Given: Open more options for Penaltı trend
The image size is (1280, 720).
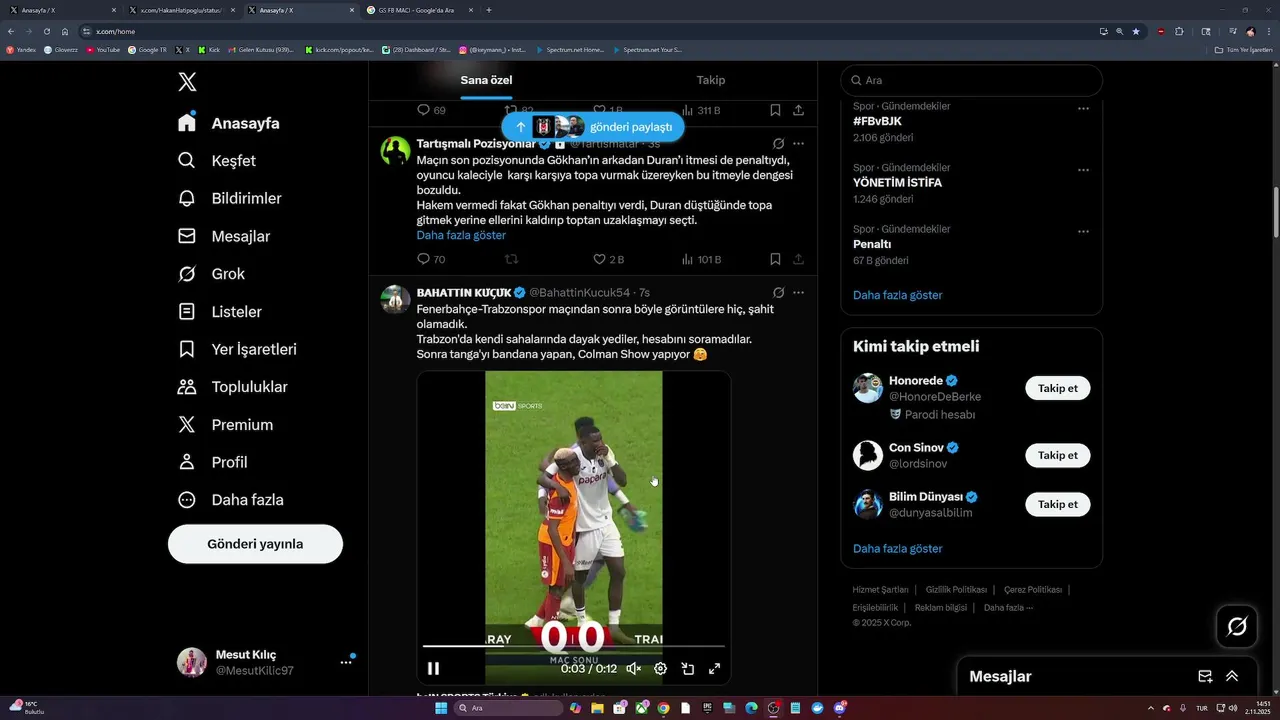Looking at the screenshot, I should click(1083, 231).
